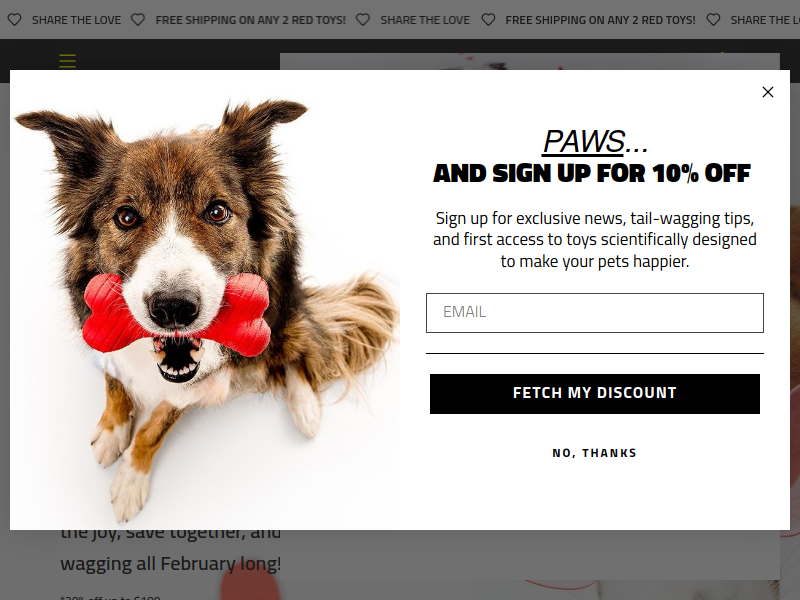Screen dimensions: 800x600
Task: Click heart icon before leftmost FREE SHIPPING text
Action: point(138,20)
